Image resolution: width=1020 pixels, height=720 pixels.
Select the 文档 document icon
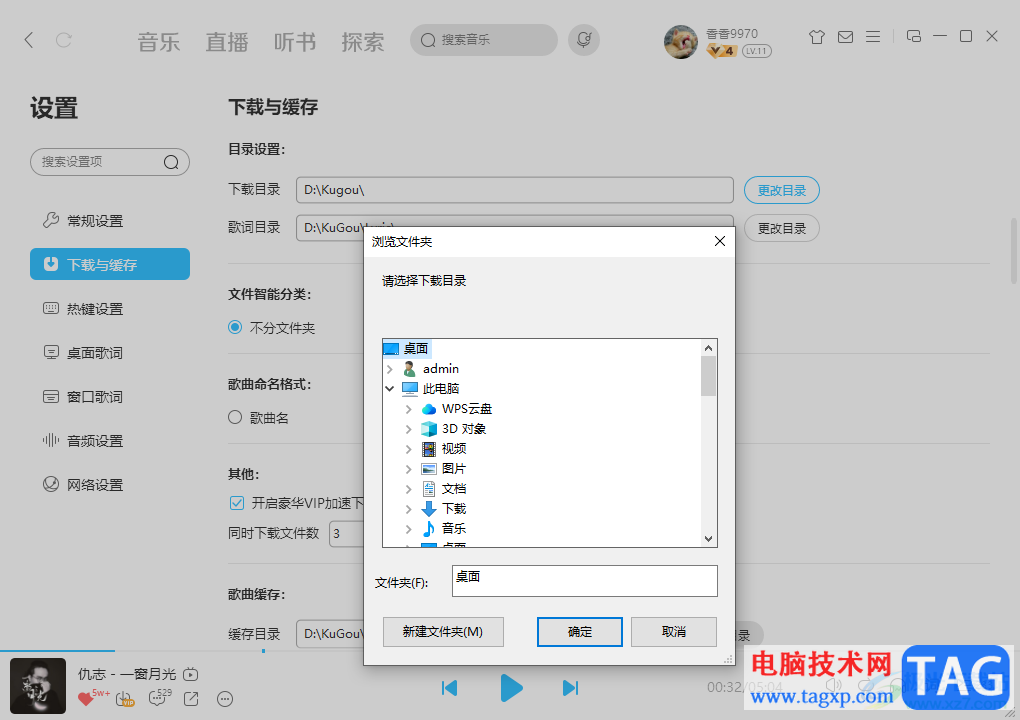point(429,489)
